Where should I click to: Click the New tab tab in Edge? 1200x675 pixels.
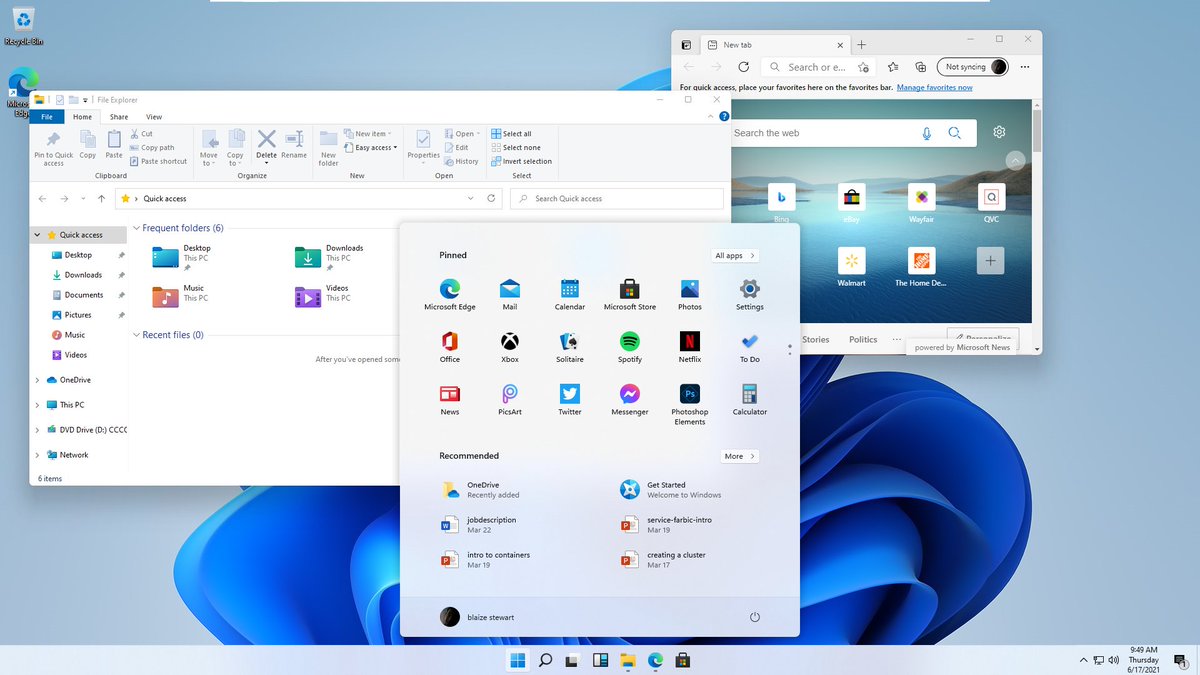(776, 45)
